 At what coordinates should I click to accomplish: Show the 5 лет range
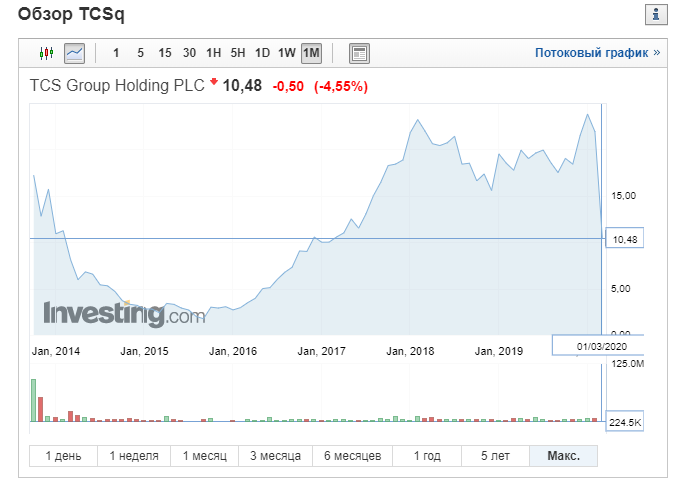[x=495, y=456]
